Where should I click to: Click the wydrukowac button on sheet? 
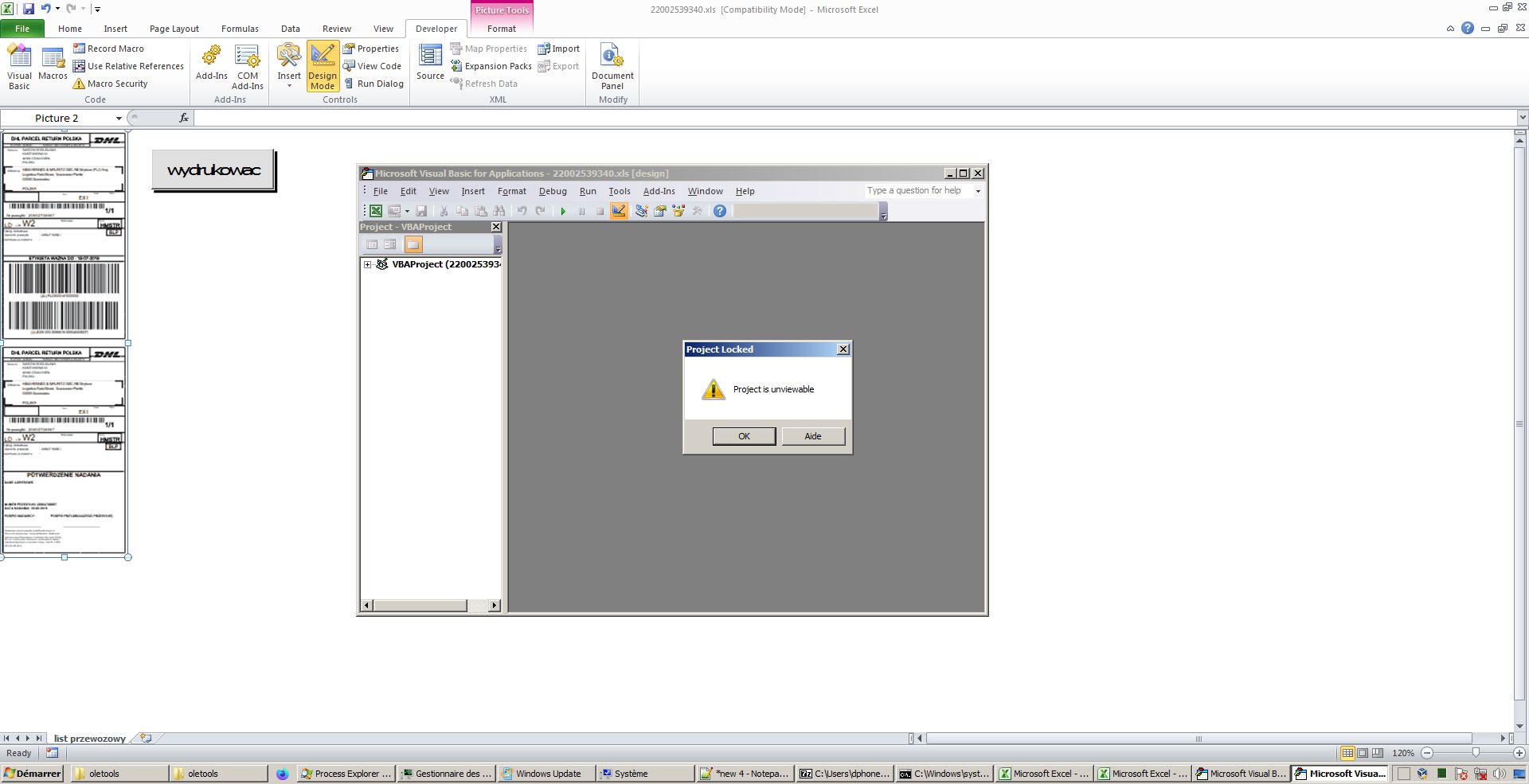pyautogui.click(x=213, y=170)
